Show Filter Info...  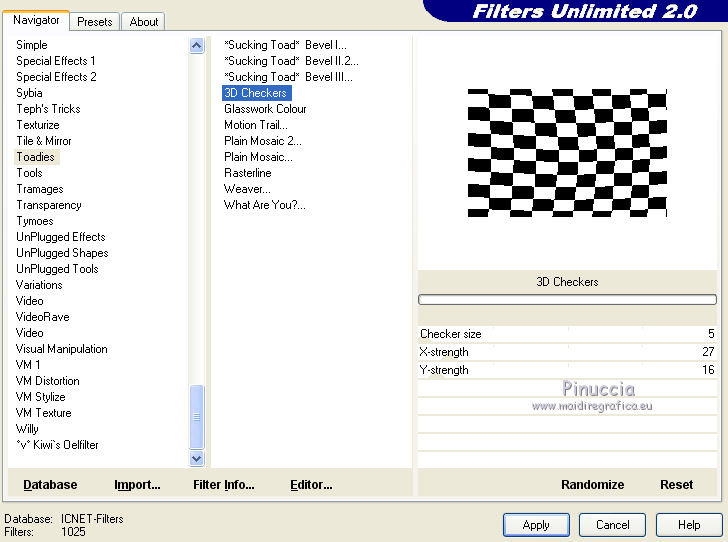coord(224,484)
